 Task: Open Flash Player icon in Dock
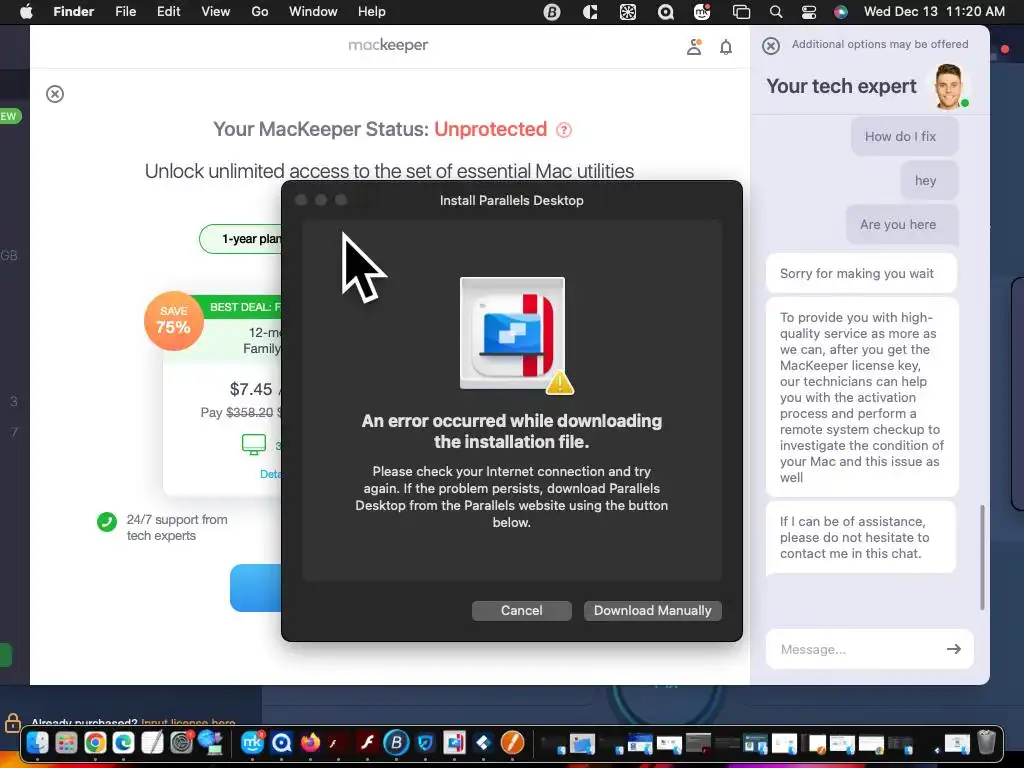point(367,743)
